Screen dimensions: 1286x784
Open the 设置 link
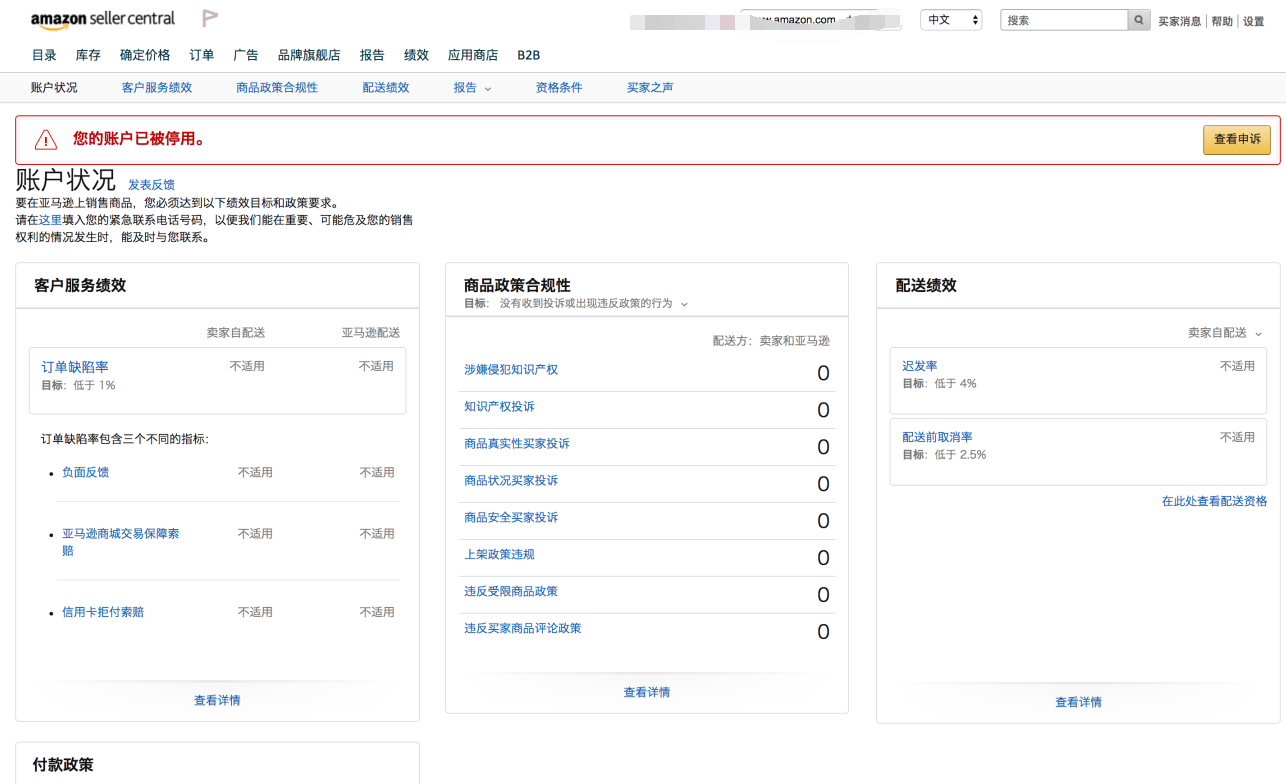1254,21
